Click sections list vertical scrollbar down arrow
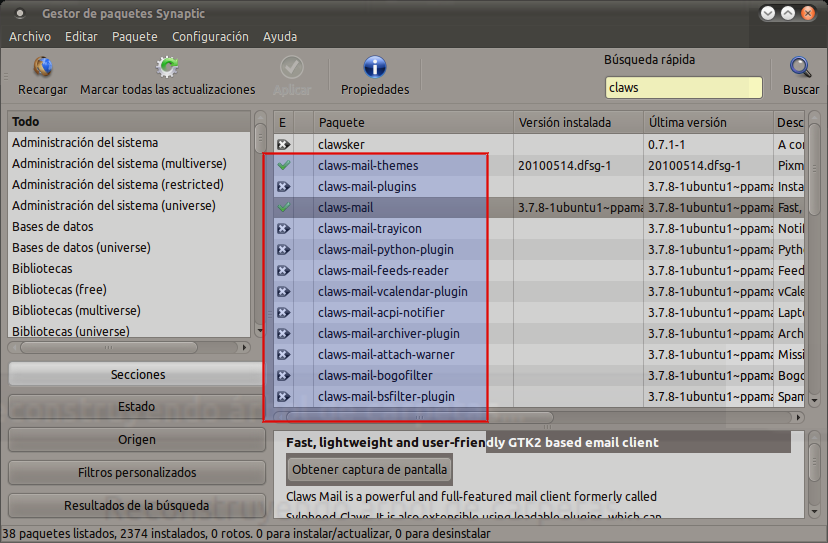Image resolution: width=828 pixels, height=543 pixels. pos(259,331)
